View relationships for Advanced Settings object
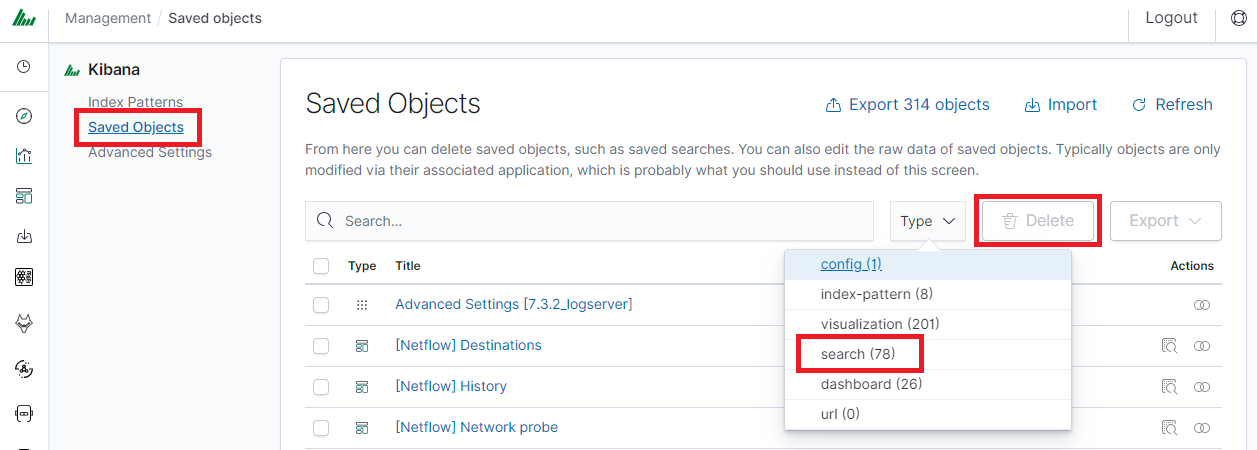The width and height of the screenshot is (1257, 450). point(1202,304)
